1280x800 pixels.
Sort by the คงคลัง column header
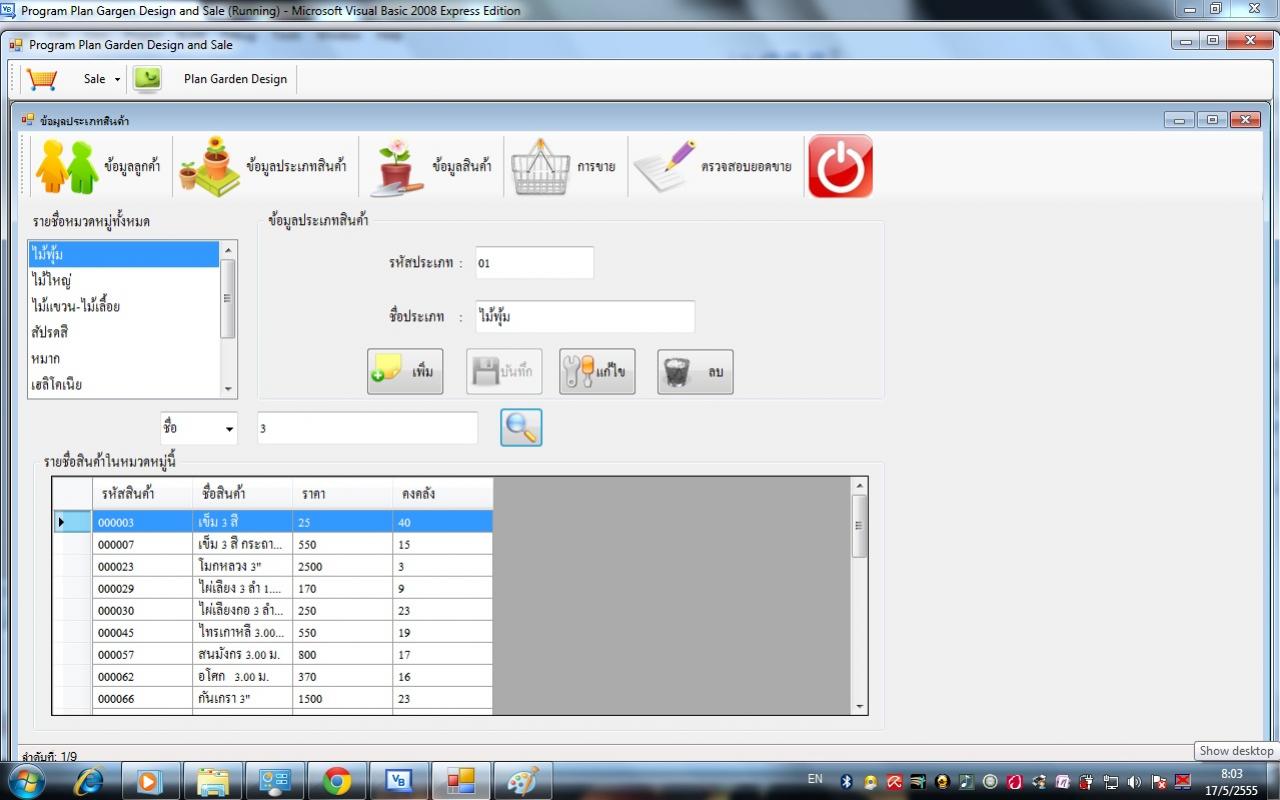click(x=442, y=494)
